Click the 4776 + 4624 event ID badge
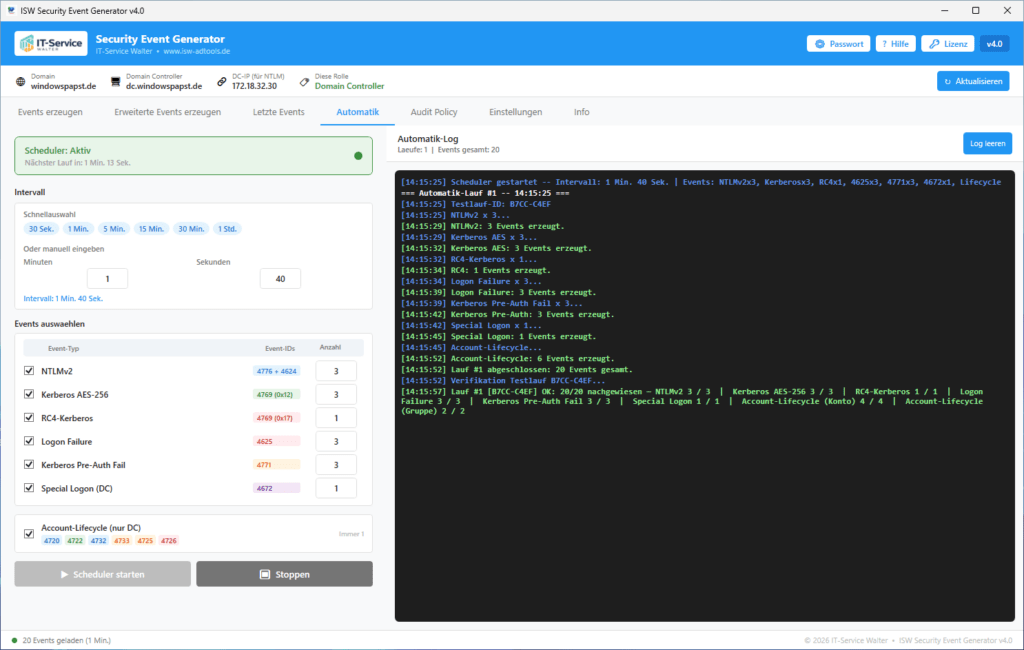This screenshot has width=1024, height=650. coord(276,371)
